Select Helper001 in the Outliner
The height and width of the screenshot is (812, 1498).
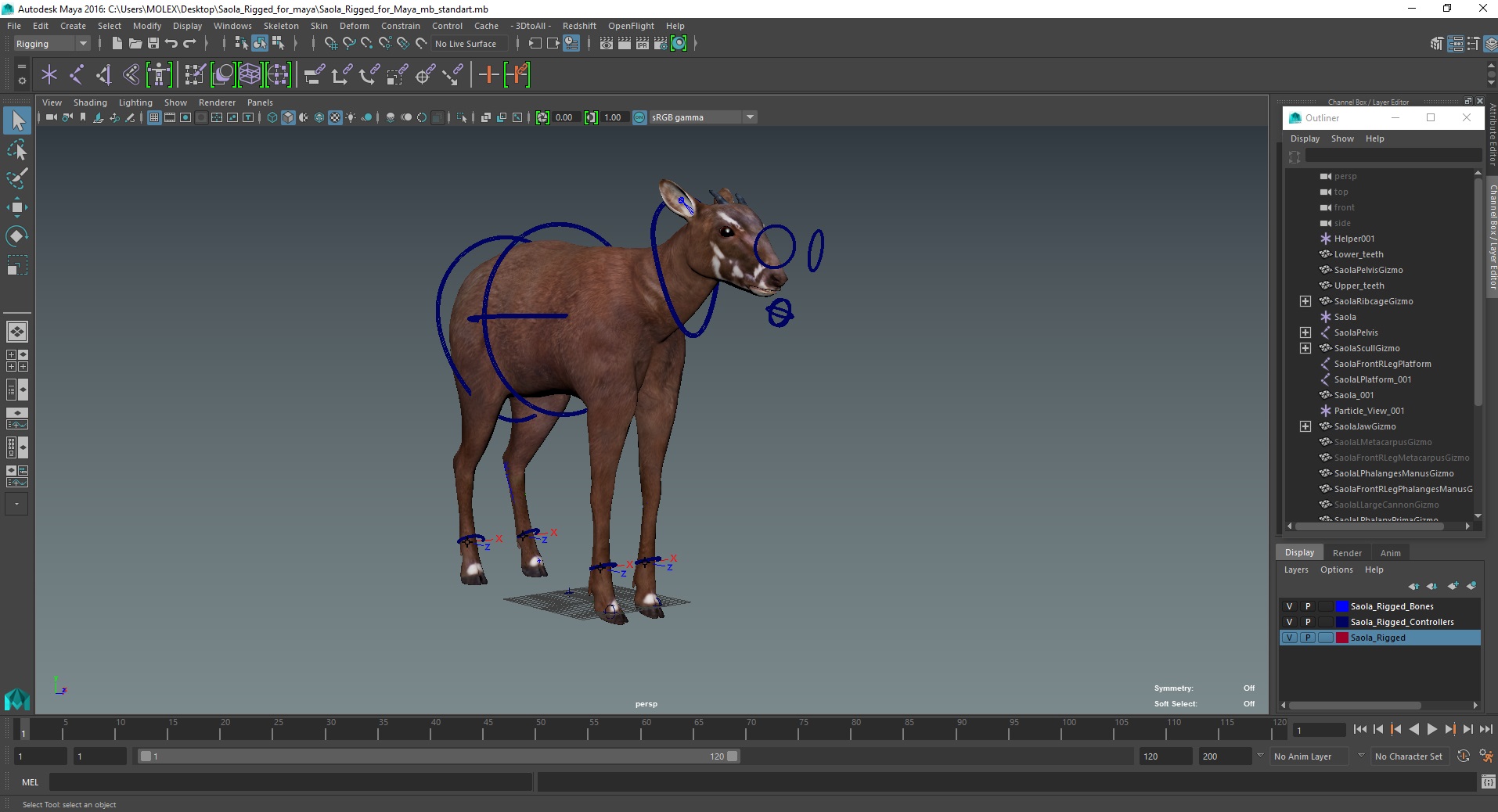[x=1353, y=239]
